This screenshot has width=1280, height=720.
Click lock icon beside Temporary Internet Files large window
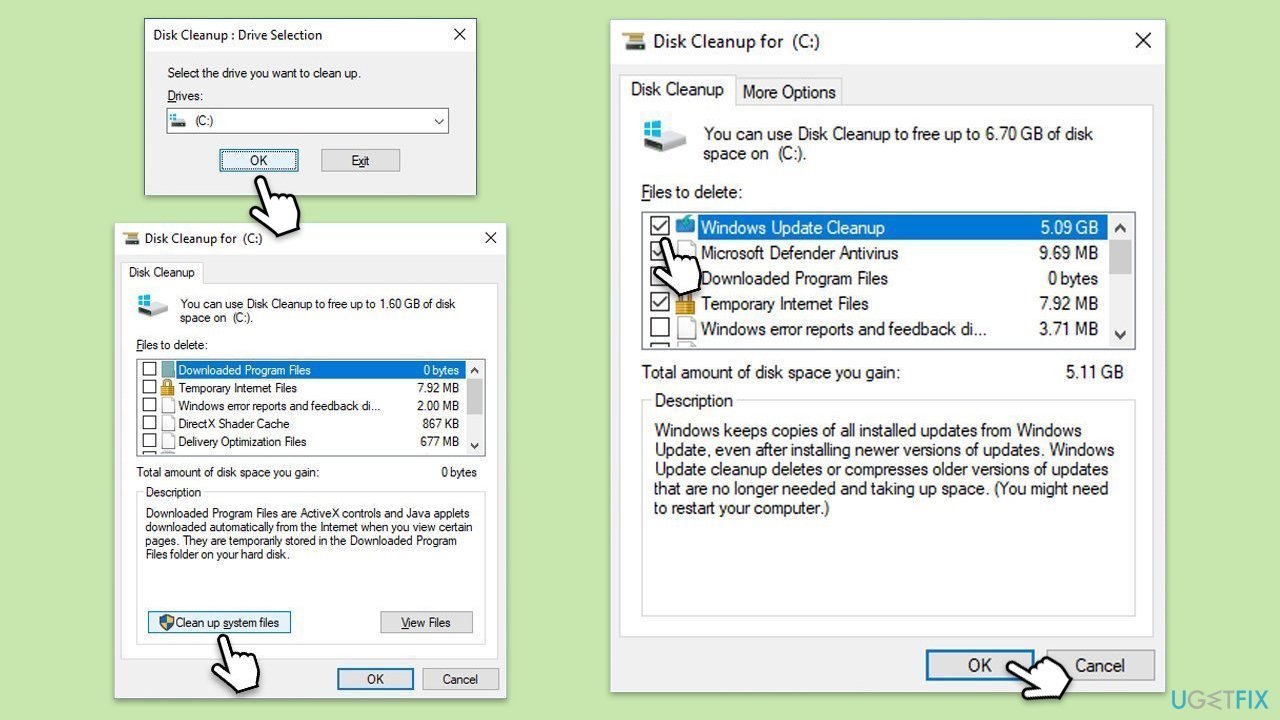tap(685, 303)
